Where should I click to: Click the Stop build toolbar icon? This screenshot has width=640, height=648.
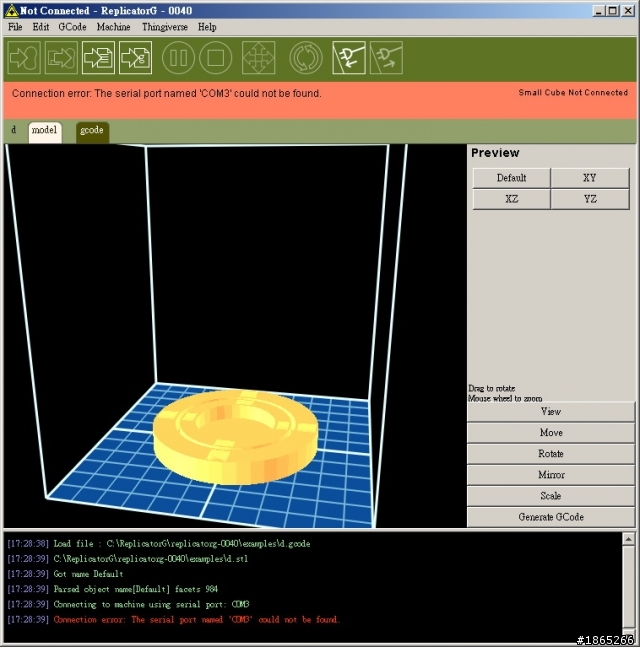point(215,57)
